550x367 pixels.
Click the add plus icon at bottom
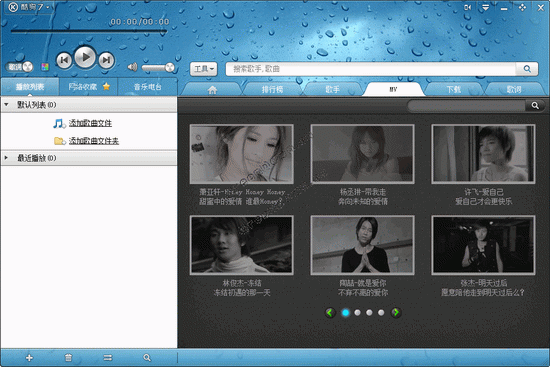[x=29, y=358]
